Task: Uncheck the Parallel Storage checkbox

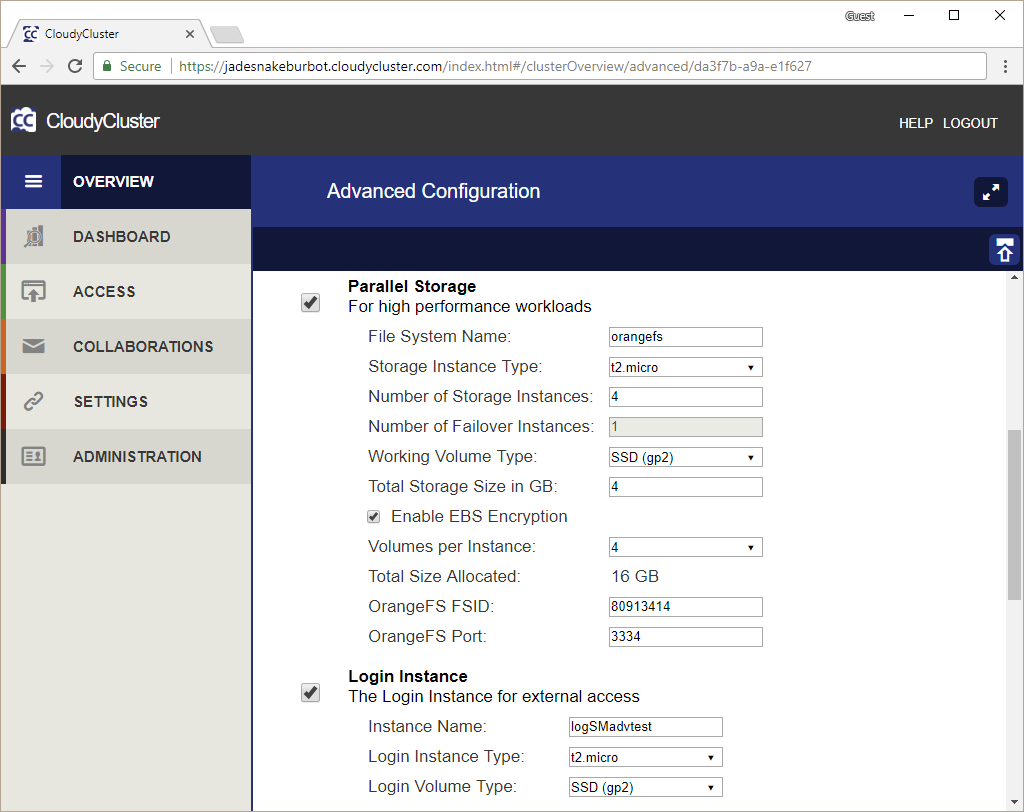Action: (x=310, y=302)
